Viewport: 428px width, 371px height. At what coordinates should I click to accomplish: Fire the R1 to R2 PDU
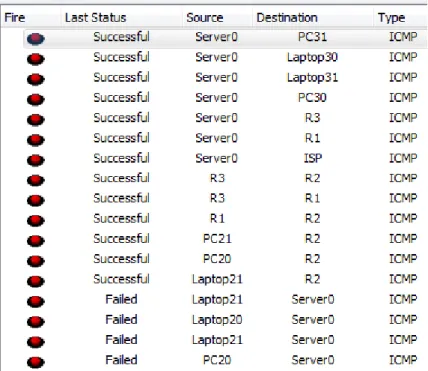click(36, 220)
